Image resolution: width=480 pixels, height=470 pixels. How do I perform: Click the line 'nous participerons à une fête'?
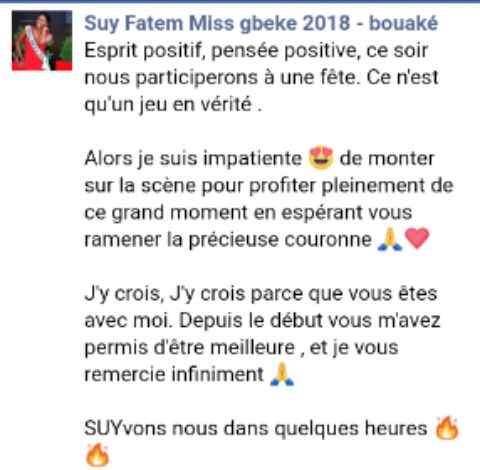click(261, 78)
